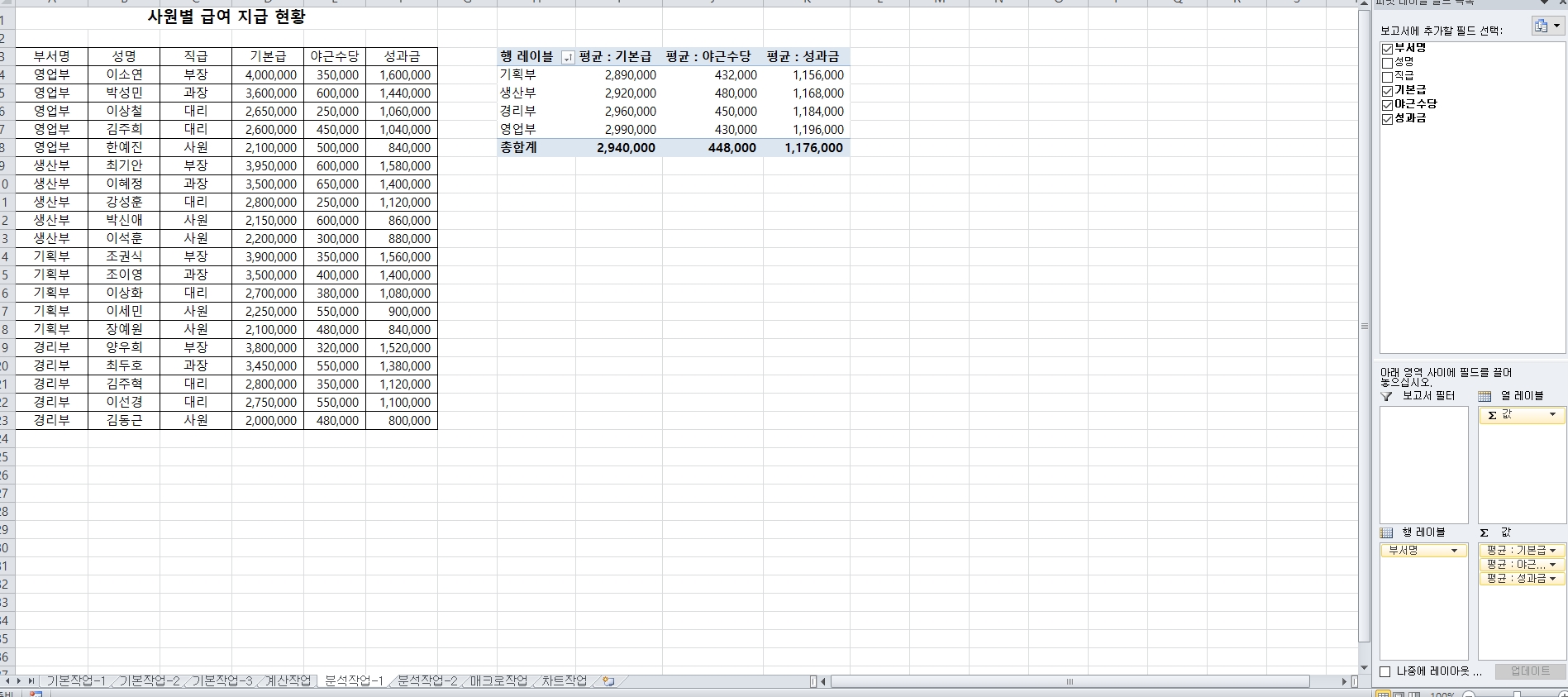Enable the defer layout update checkbox

coord(1385,671)
